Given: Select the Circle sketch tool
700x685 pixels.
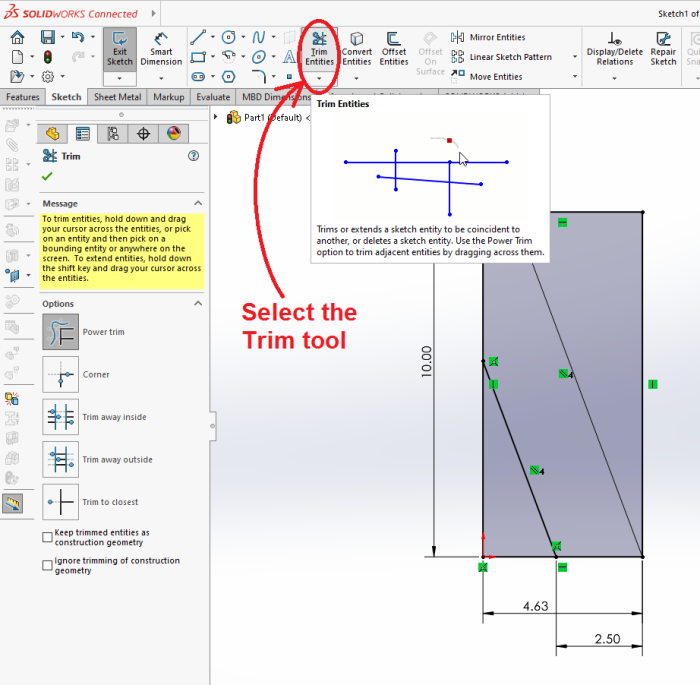Looking at the screenshot, I should point(229,37).
